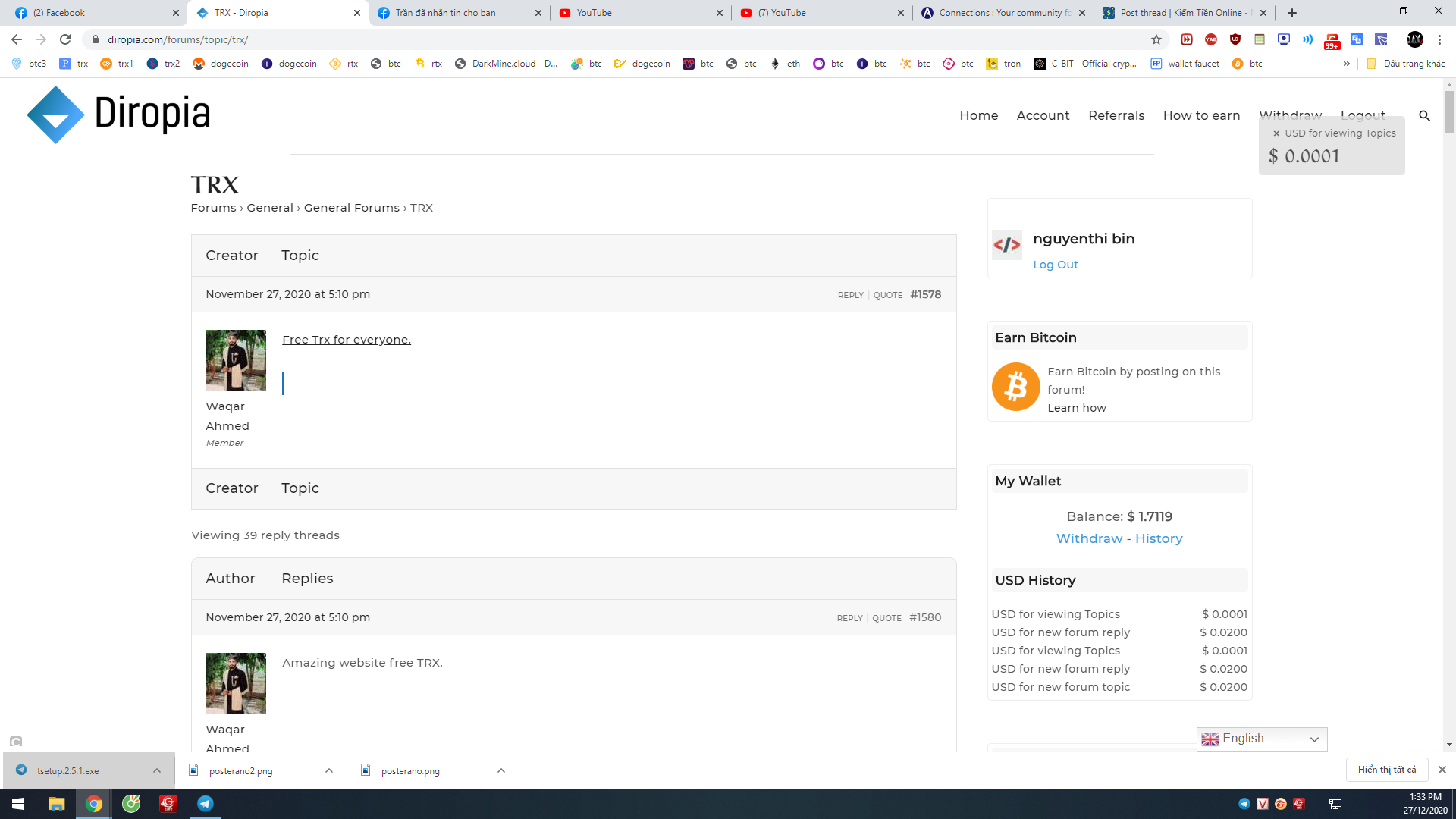
Task: Open the eth bookmark
Action: point(786,64)
